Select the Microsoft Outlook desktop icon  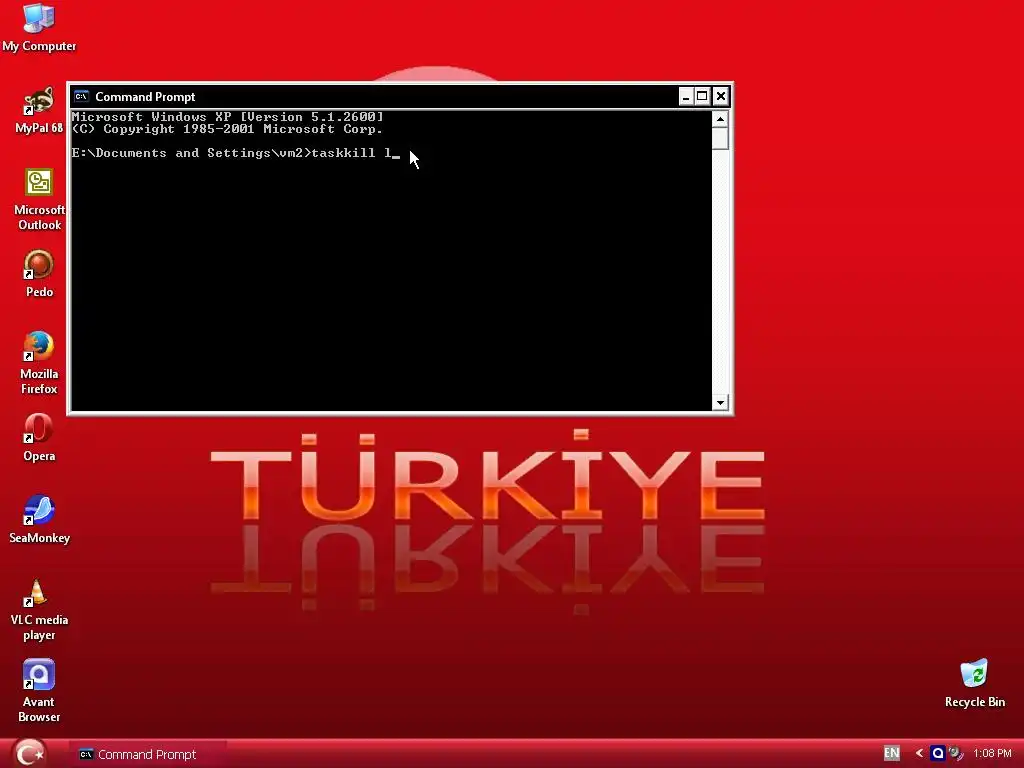[39, 199]
